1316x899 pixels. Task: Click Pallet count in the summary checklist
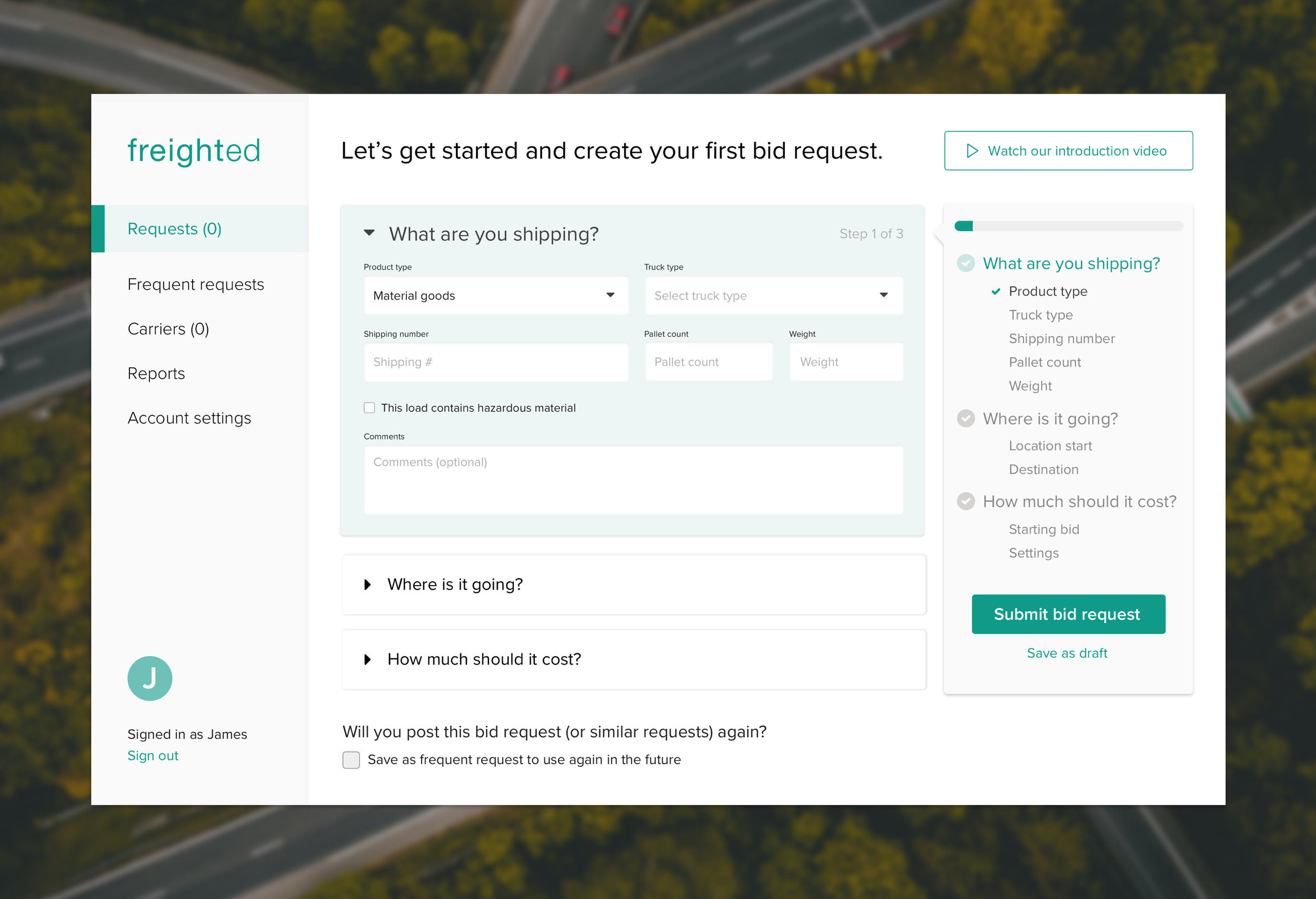tap(1045, 362)
